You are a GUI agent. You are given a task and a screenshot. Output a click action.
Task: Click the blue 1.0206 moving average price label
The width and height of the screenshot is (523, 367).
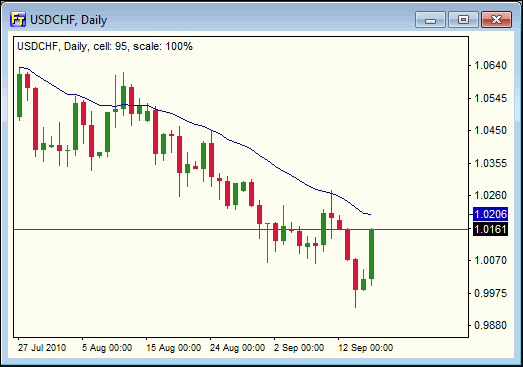pyautogui.click(x=490, y=214)
